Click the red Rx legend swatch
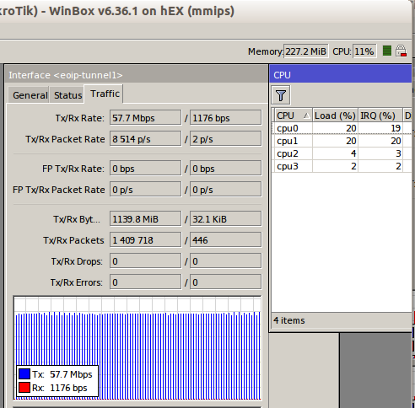415x408 pixels. tap(24, 388)
